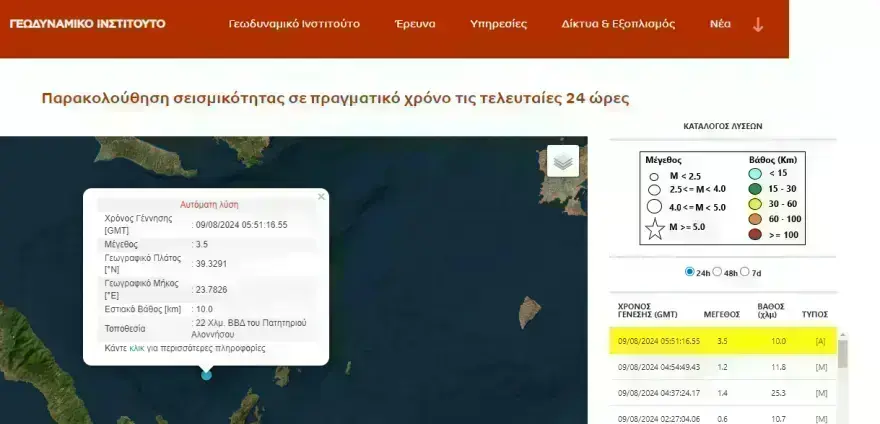Click the κλικ link for more information
This screenshot has height=424, width=880.
pyautogui.click(x=137, y=348)
